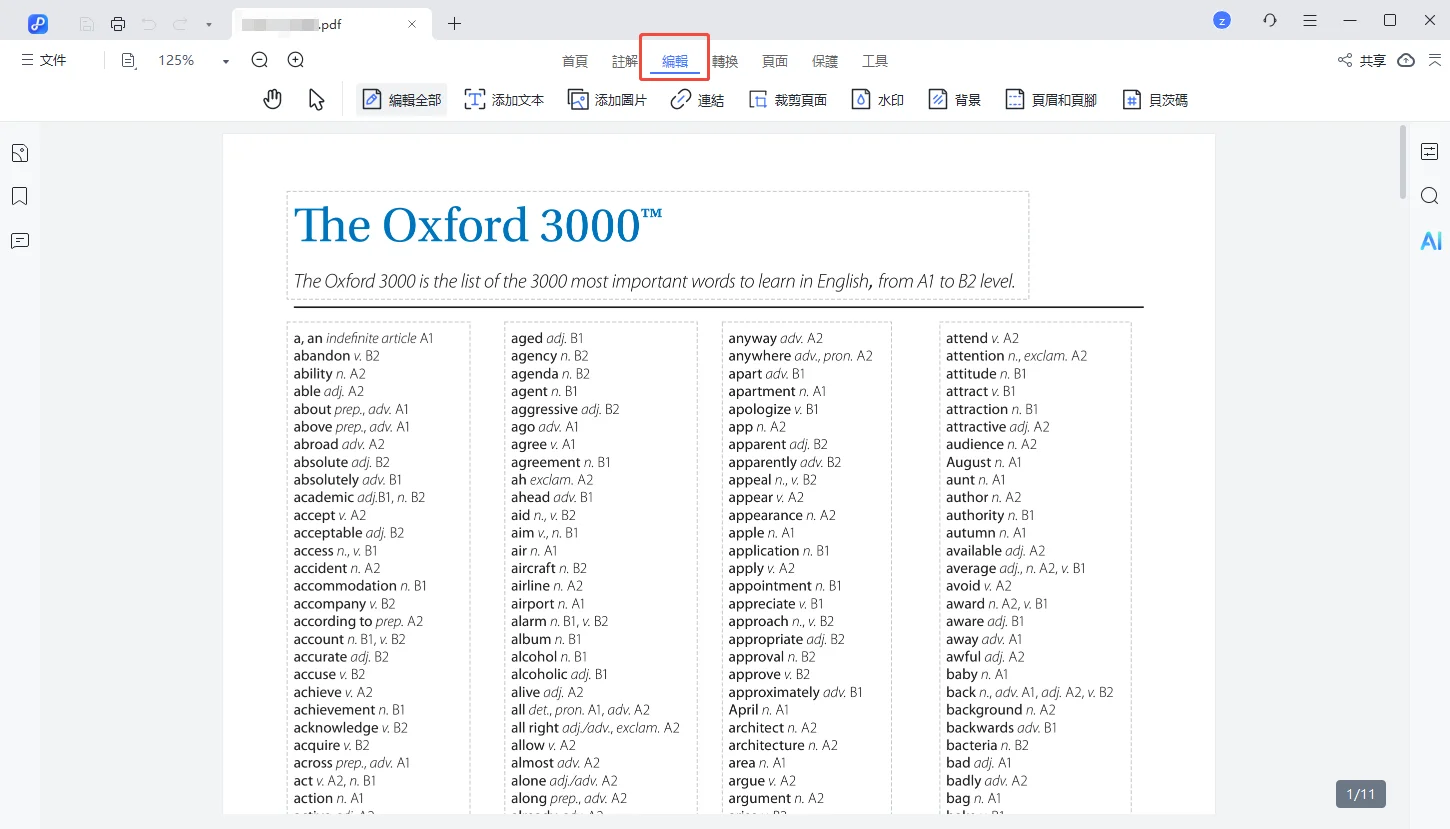This screenshot has height=829, width=1450.
Task: Click the zoom in magnifier icon
Action: point(296,60)
